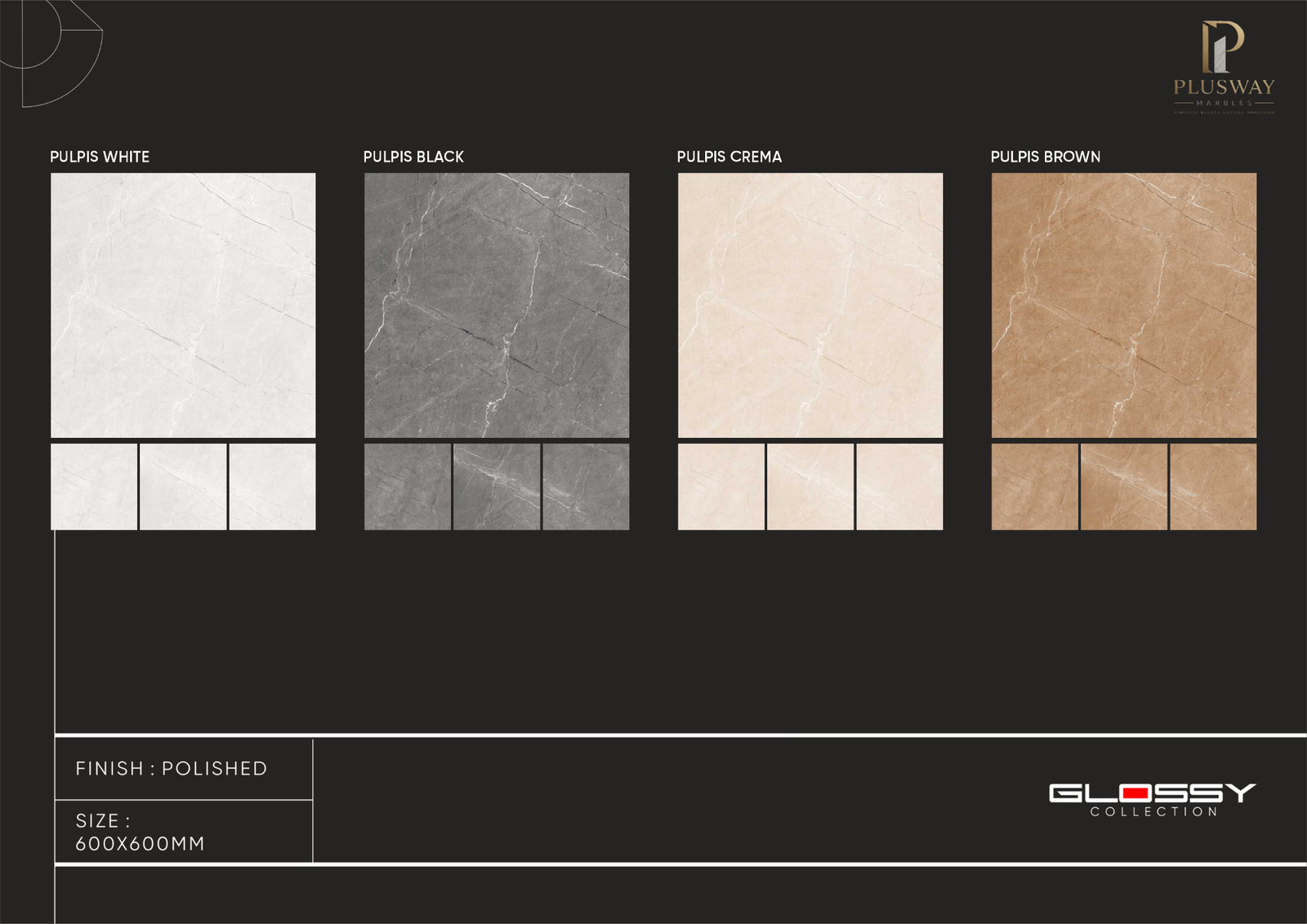Open the right small Pulpis White swatch
1307x924 pixels.
click(273, 487)
